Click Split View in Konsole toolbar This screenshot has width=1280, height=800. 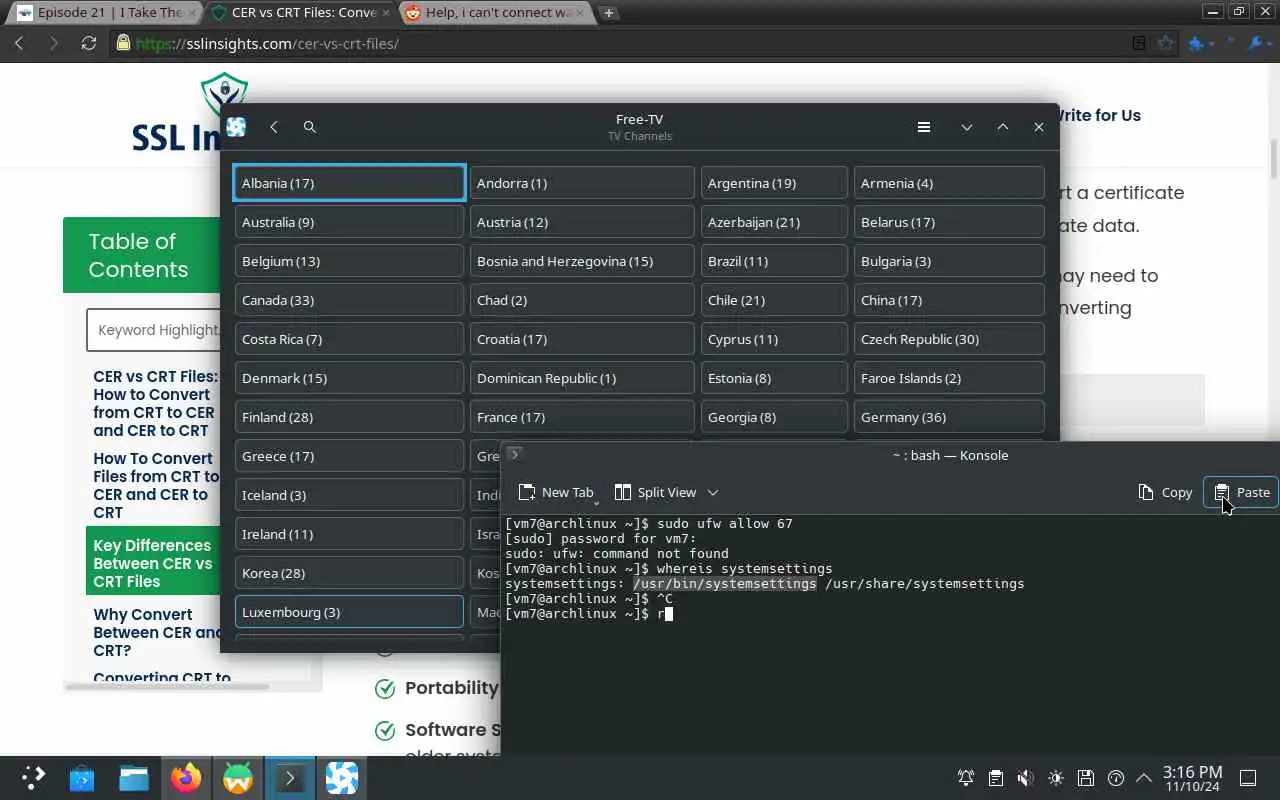click(x=656, y=492)
